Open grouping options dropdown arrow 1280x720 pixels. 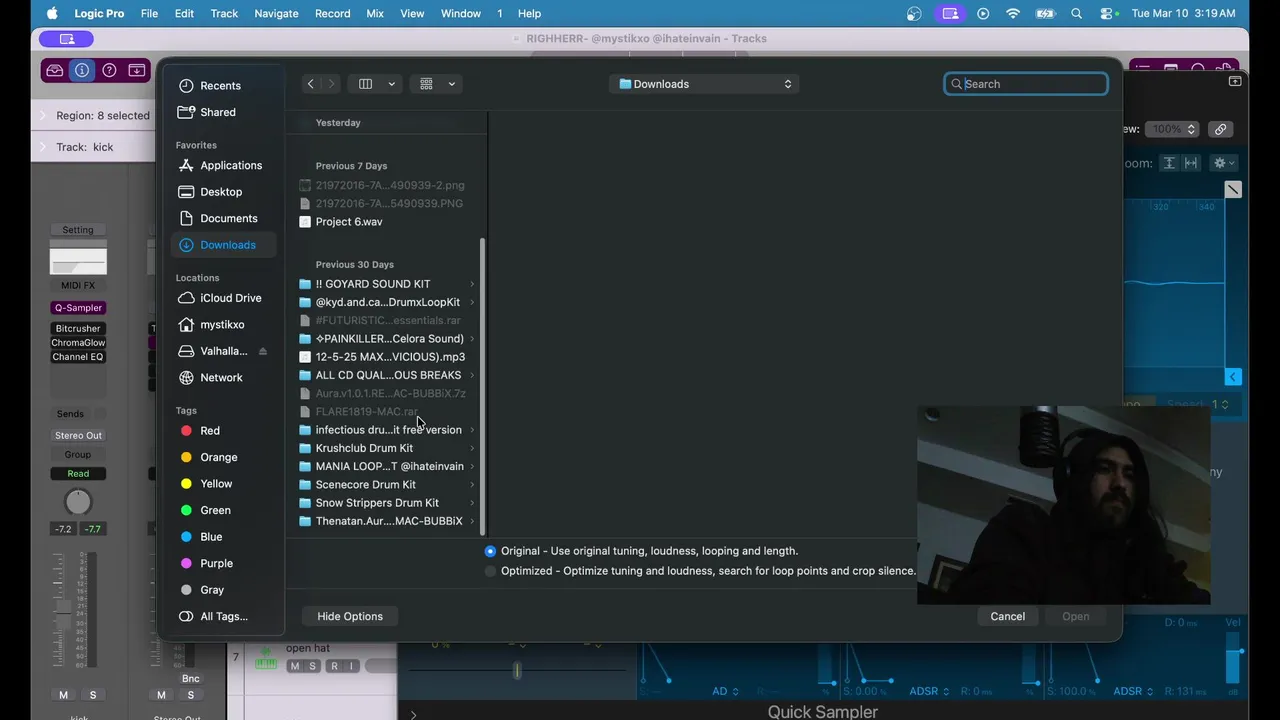(451, 84)
